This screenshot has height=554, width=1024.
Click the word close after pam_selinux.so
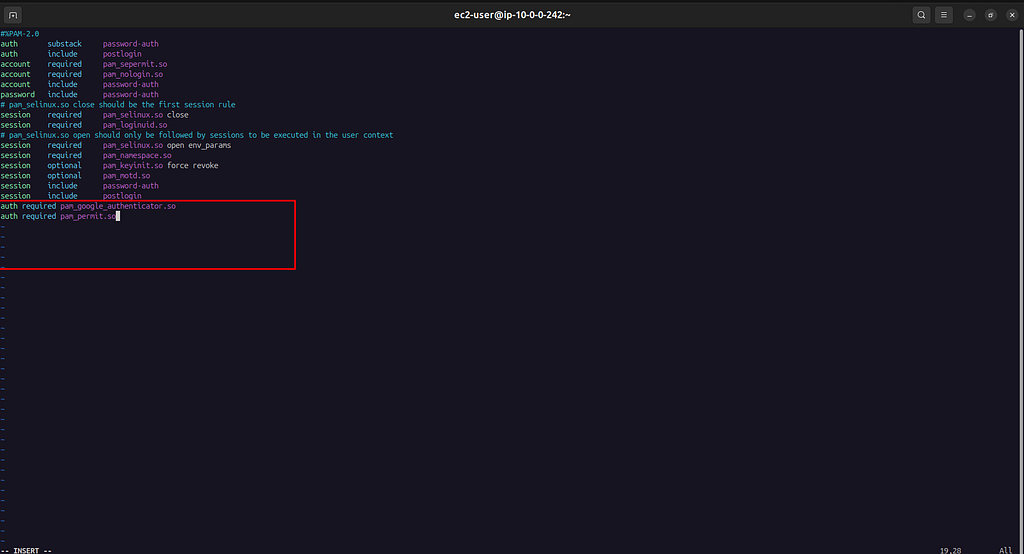click(x=178, y=115)
